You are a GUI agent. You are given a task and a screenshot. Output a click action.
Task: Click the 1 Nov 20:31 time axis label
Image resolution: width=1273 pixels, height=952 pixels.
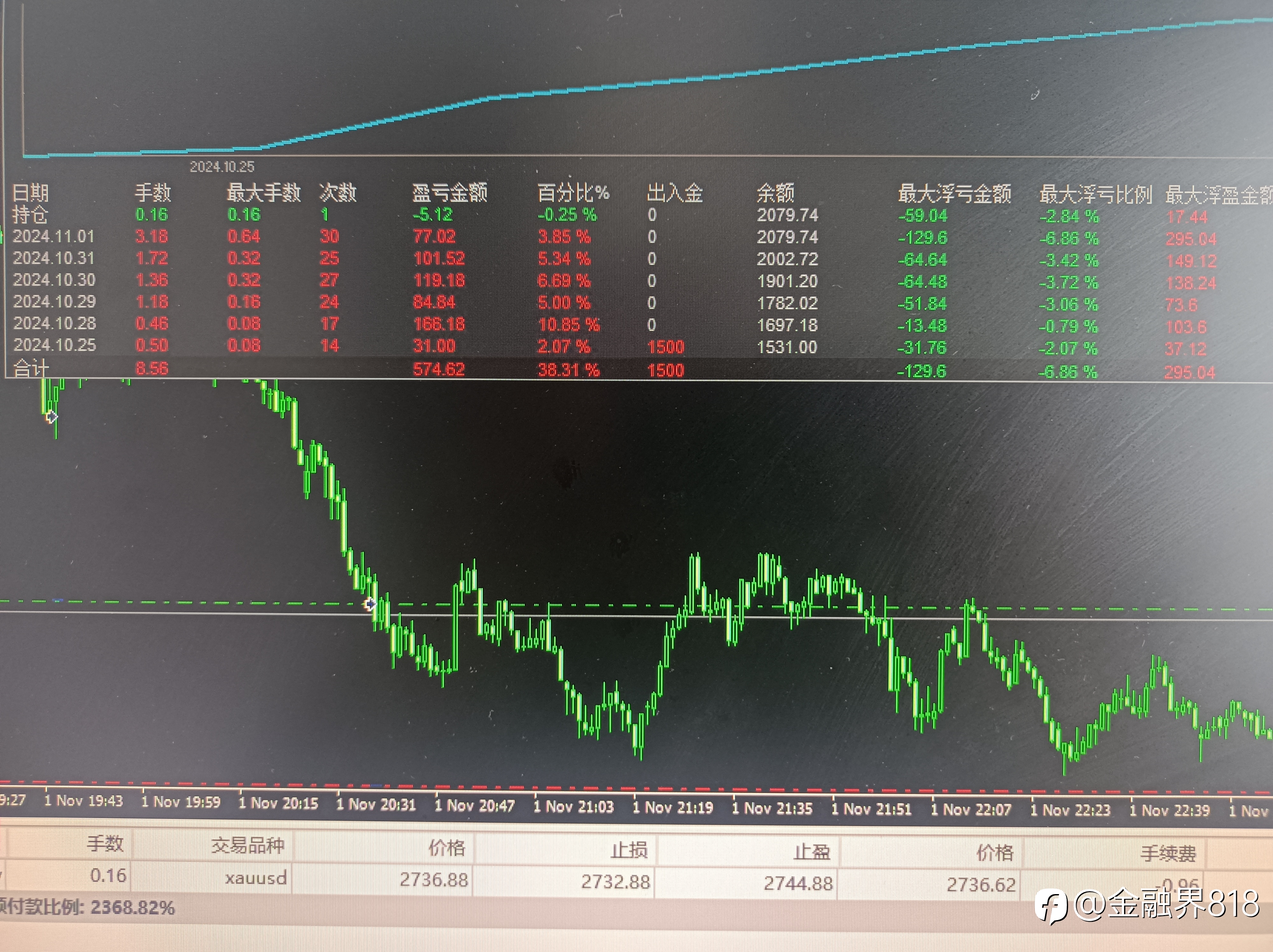(376, 804)
